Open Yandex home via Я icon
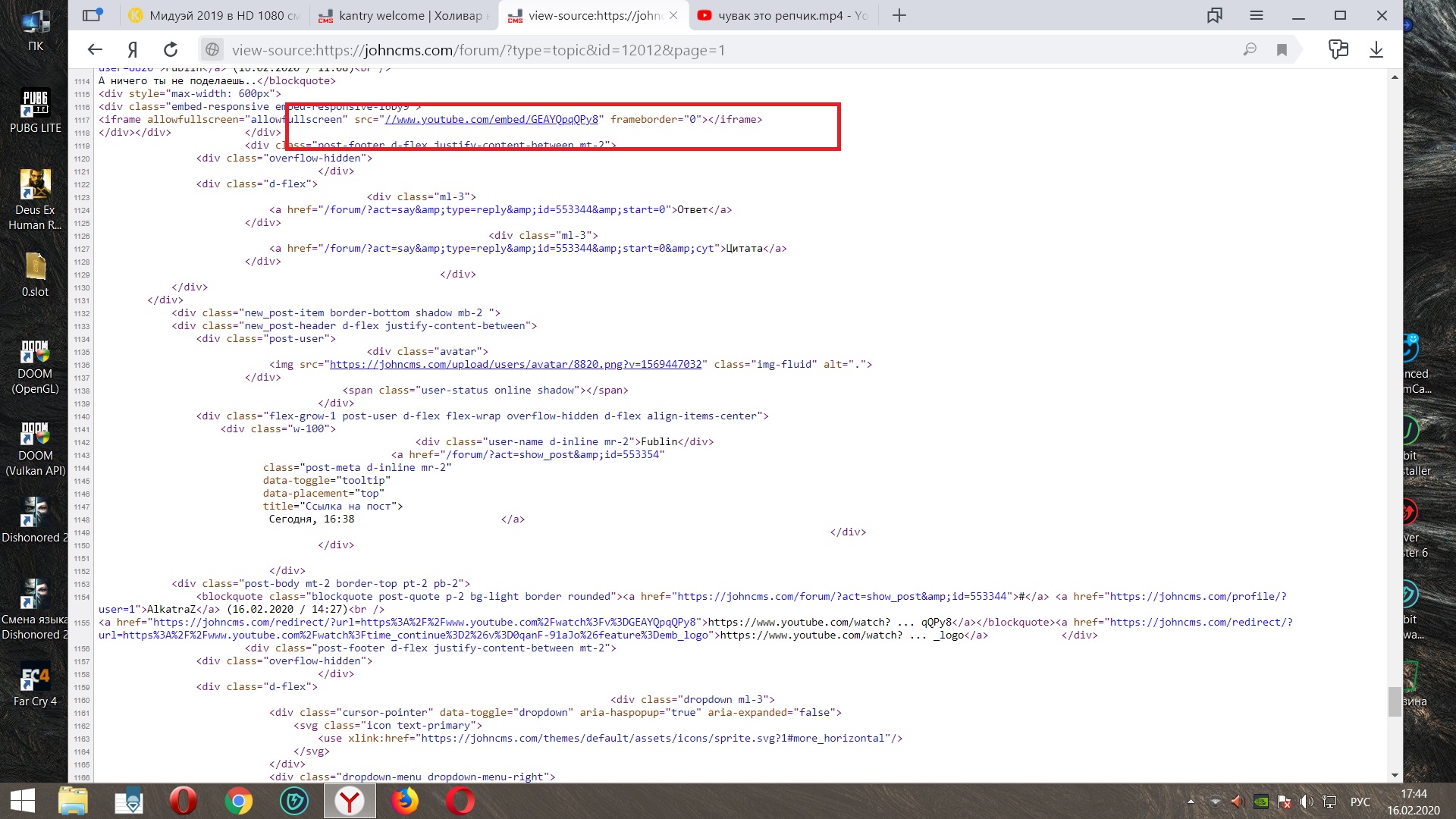1456x819 pixels. coord(133,50)
